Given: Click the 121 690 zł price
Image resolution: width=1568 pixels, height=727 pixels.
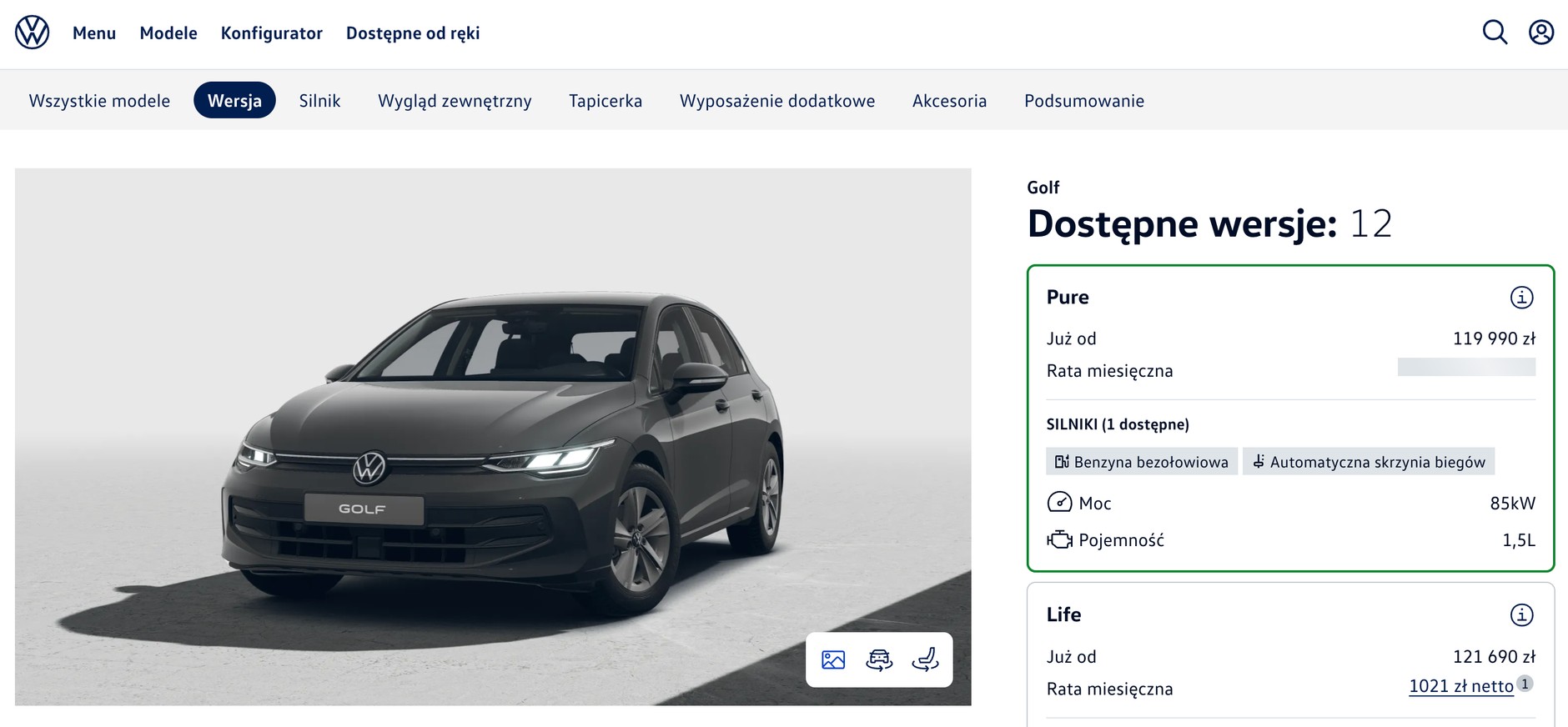Looking at the screenshot, I should pos(1494,657).
